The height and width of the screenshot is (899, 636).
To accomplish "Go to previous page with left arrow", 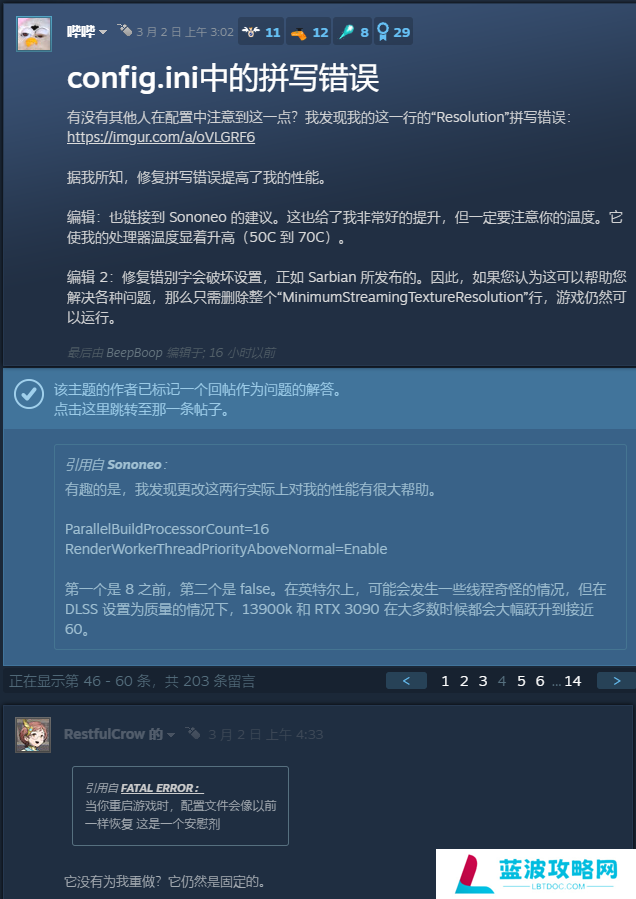I will click(x=406, y=681).
